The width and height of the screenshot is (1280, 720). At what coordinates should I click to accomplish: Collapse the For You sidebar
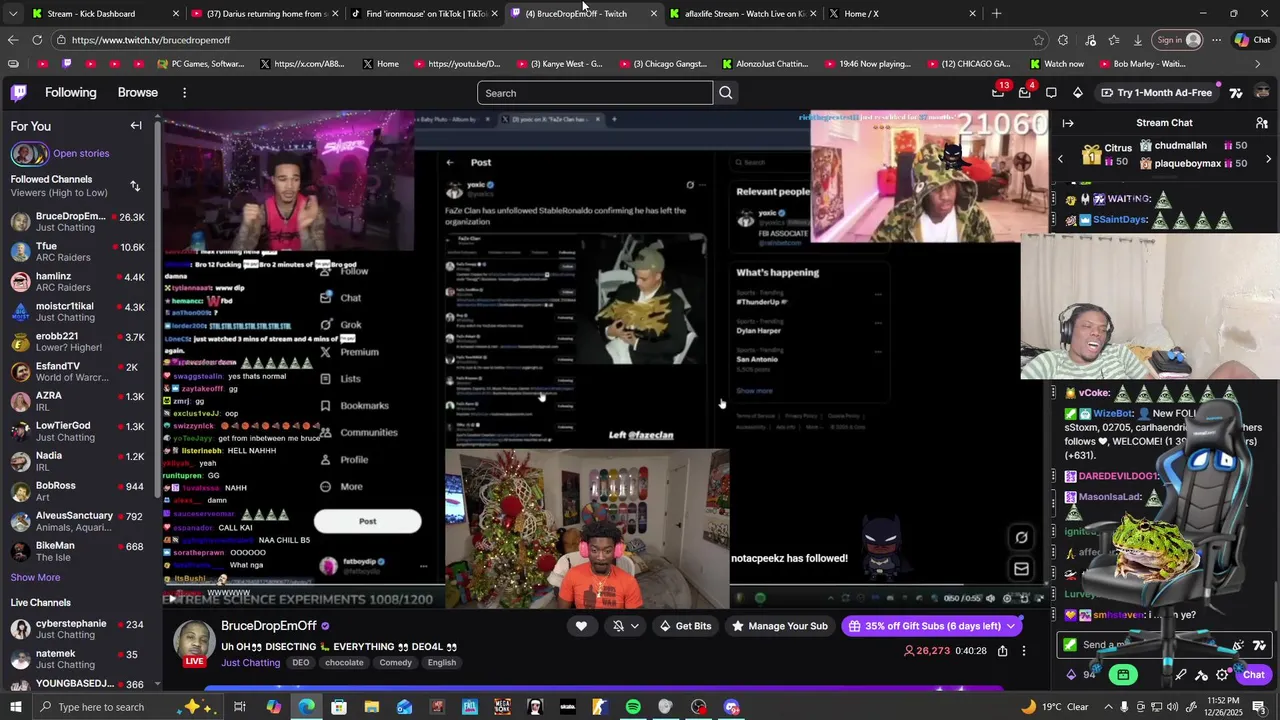(136, 126)
